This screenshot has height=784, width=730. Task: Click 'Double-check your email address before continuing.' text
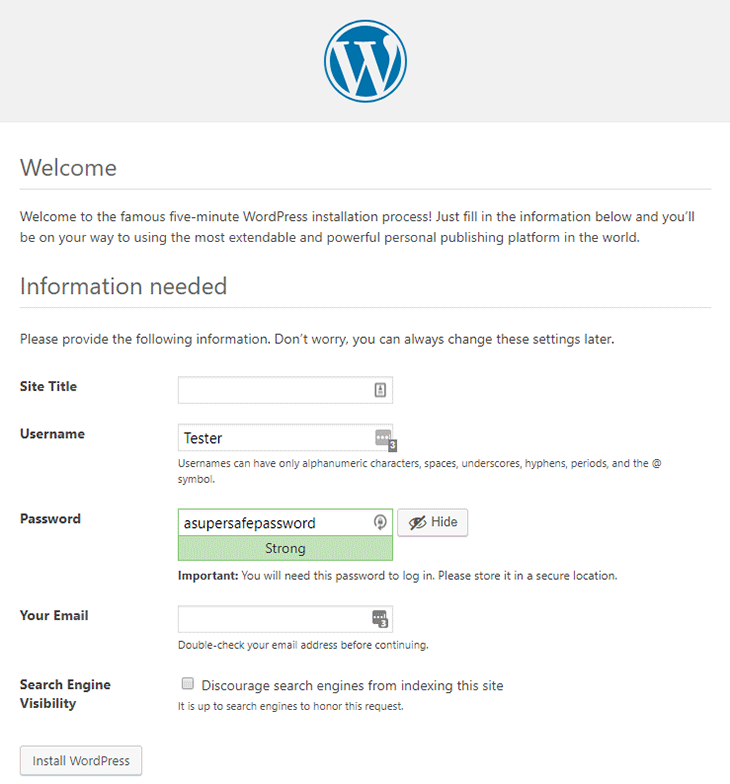tap(303, 645)
